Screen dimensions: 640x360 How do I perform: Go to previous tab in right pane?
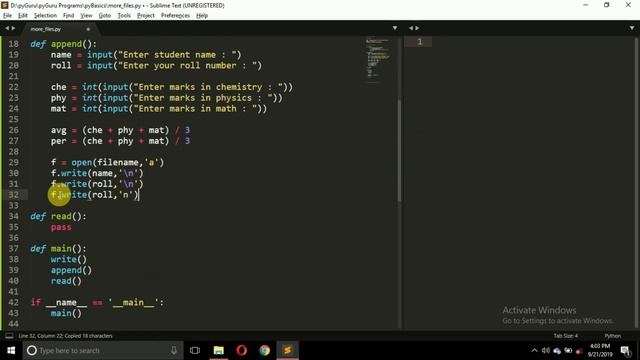click(411, 28)
